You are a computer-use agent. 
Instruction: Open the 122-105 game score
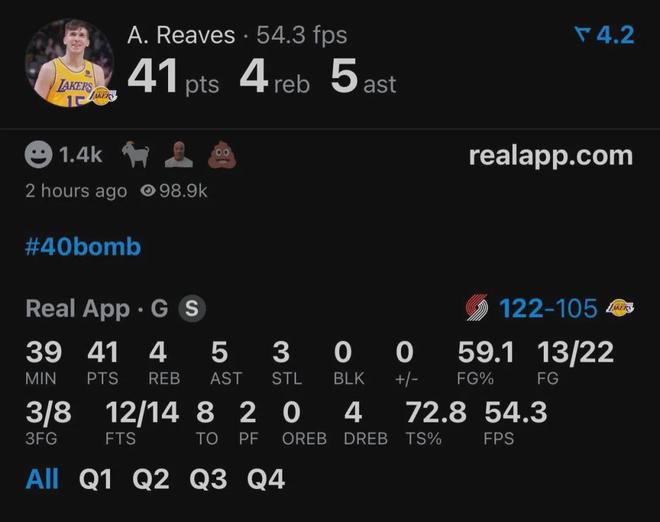548,309
